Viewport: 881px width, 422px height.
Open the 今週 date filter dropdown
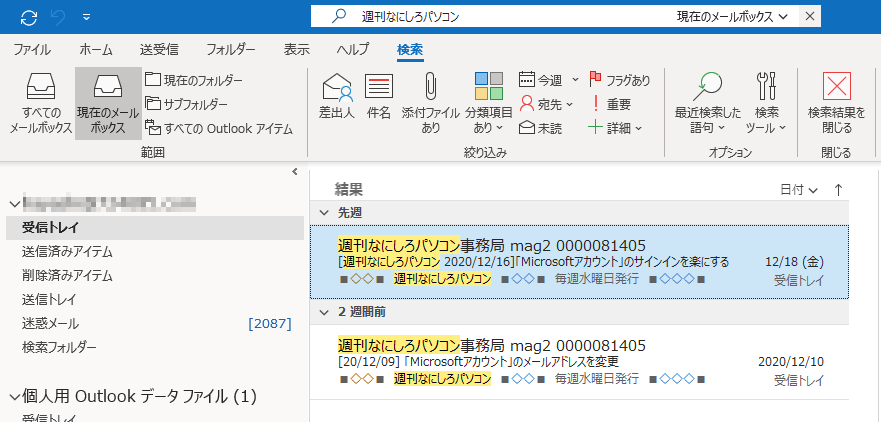(x=548, y=80)
